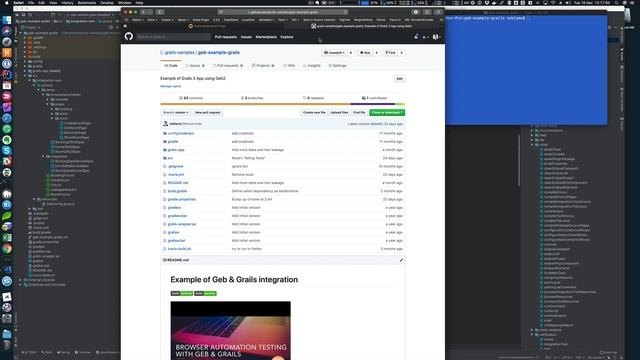Focus the GitHub search field
This screenshot has height=360, width=640.
click(173, 37)
